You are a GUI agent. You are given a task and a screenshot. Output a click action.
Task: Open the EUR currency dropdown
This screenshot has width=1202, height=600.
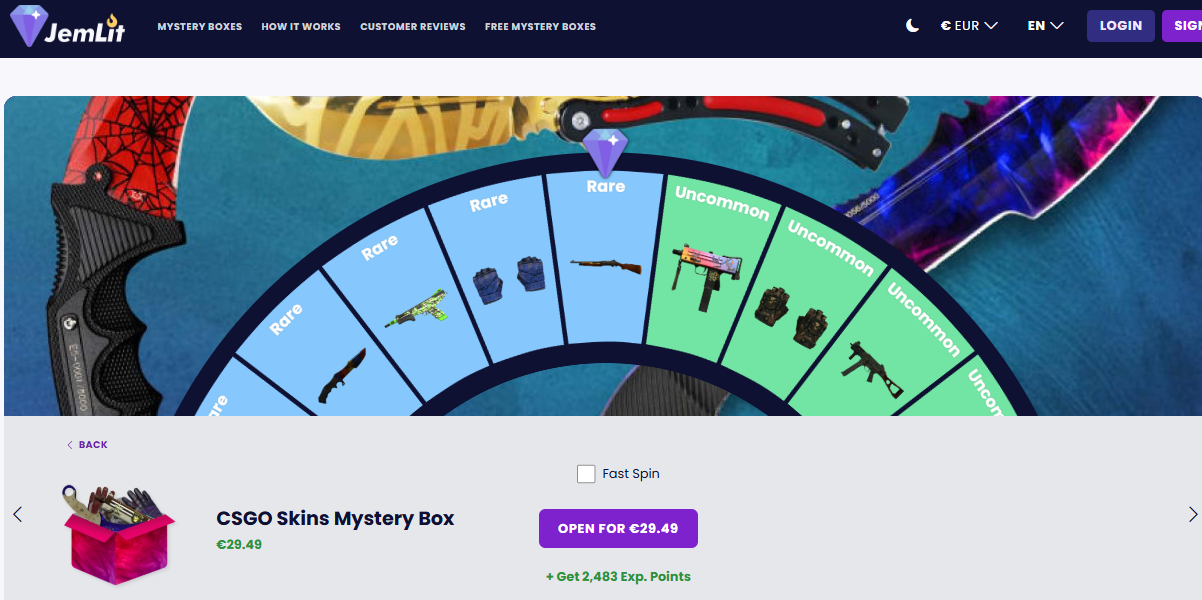tap(969, 26)
